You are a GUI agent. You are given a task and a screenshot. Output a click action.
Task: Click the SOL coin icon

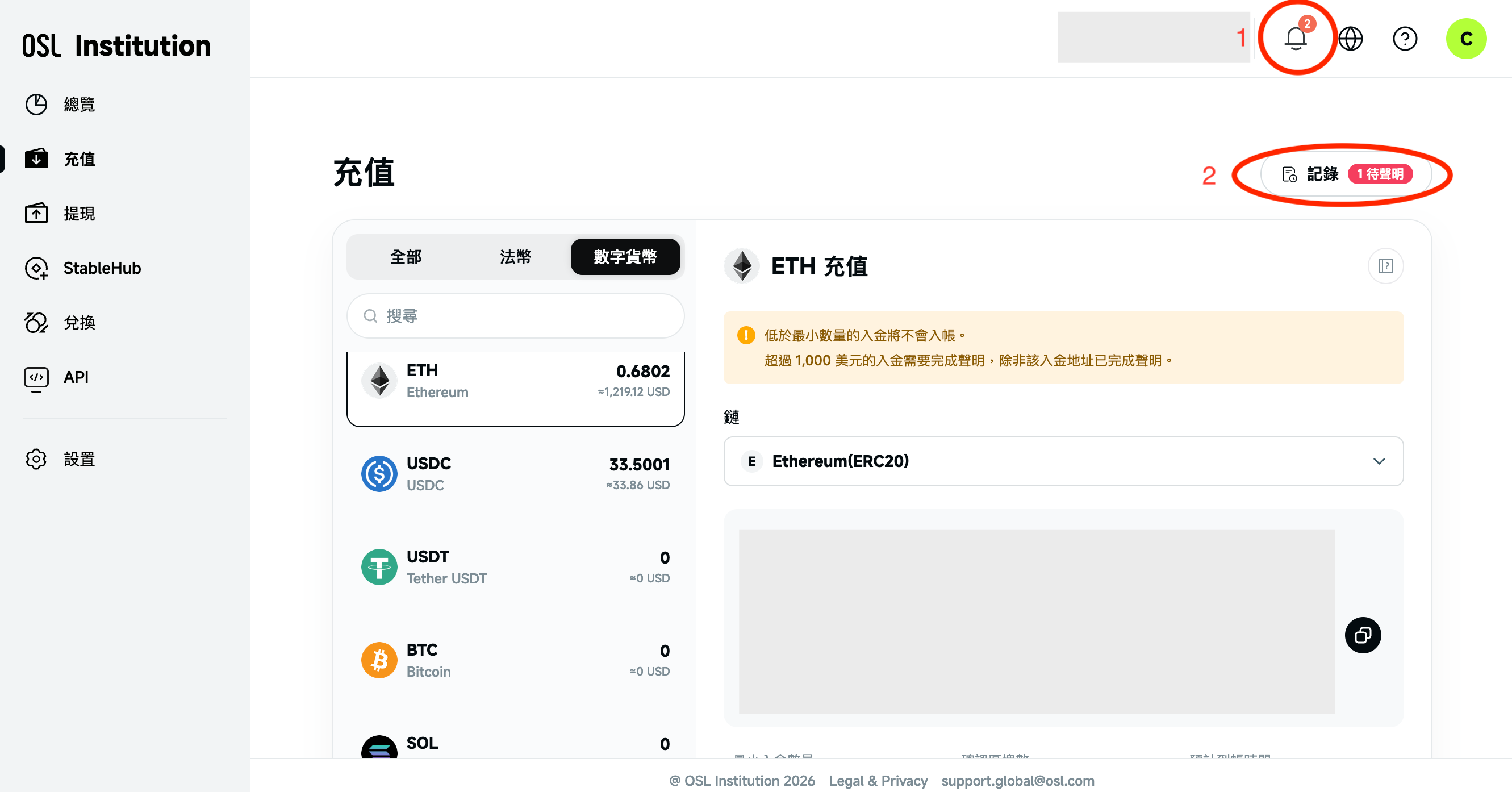(379, 747)
